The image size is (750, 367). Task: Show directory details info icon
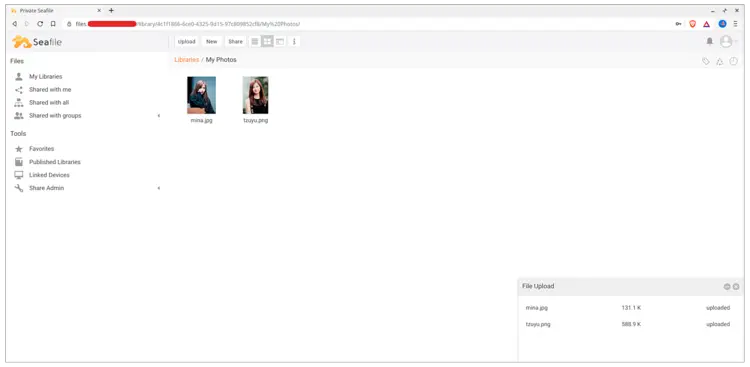(294, 42)
